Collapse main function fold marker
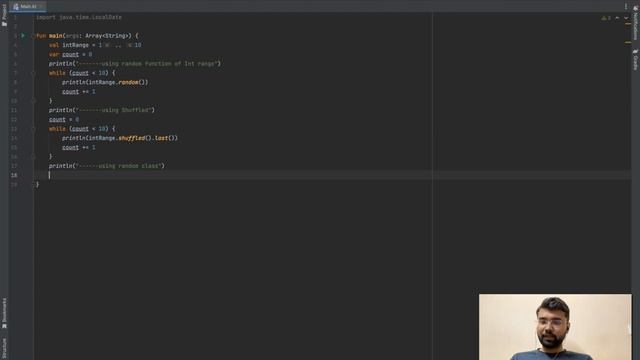 tap(33, 36)
